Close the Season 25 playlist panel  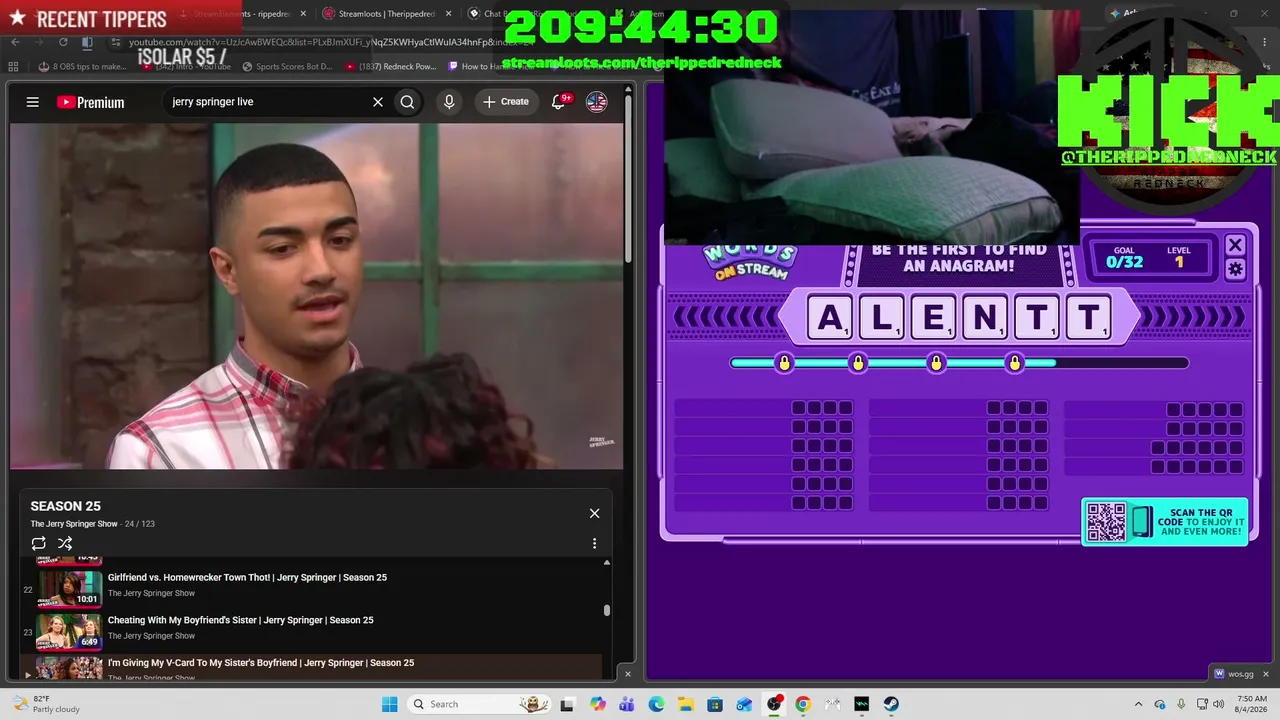[594, 513]
